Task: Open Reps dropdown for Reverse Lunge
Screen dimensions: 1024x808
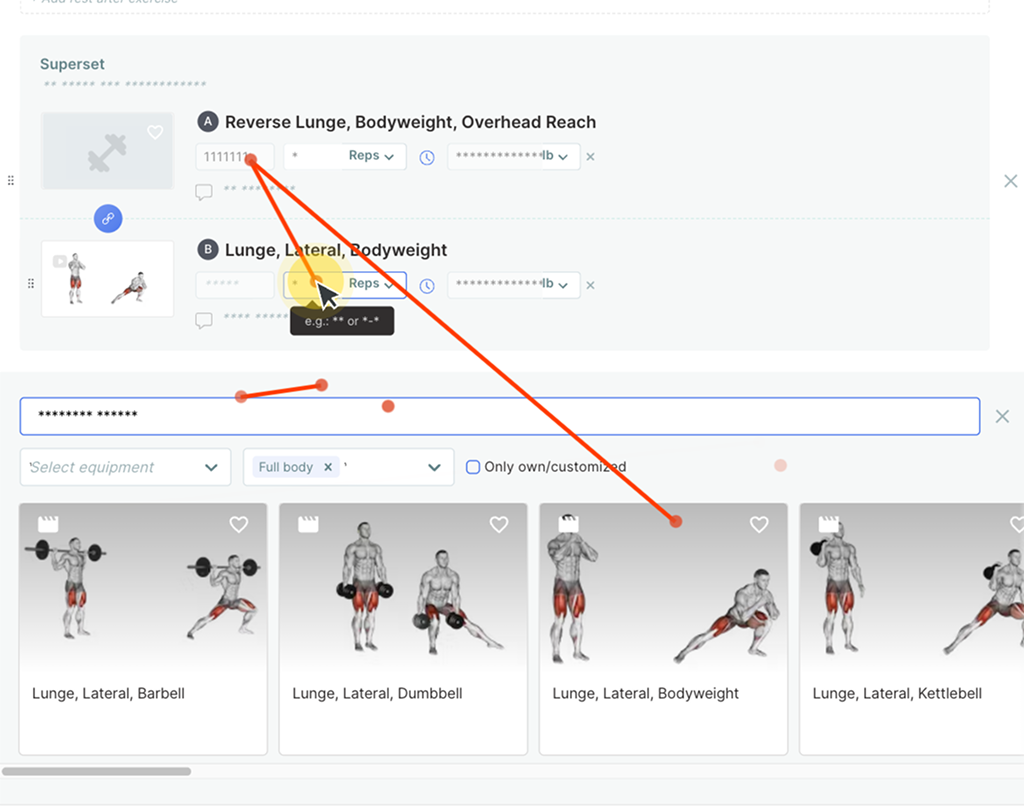Action: click(370, 156)
